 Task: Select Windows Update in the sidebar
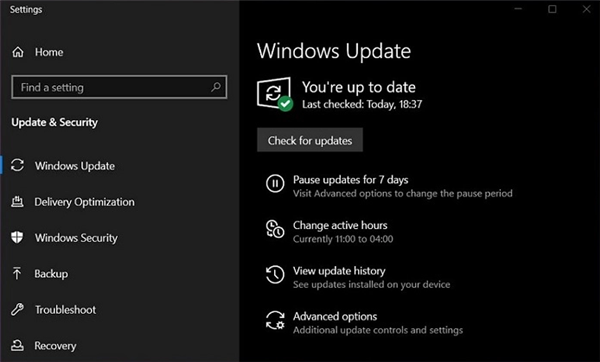pyautogui.click(x=75, y=166)
